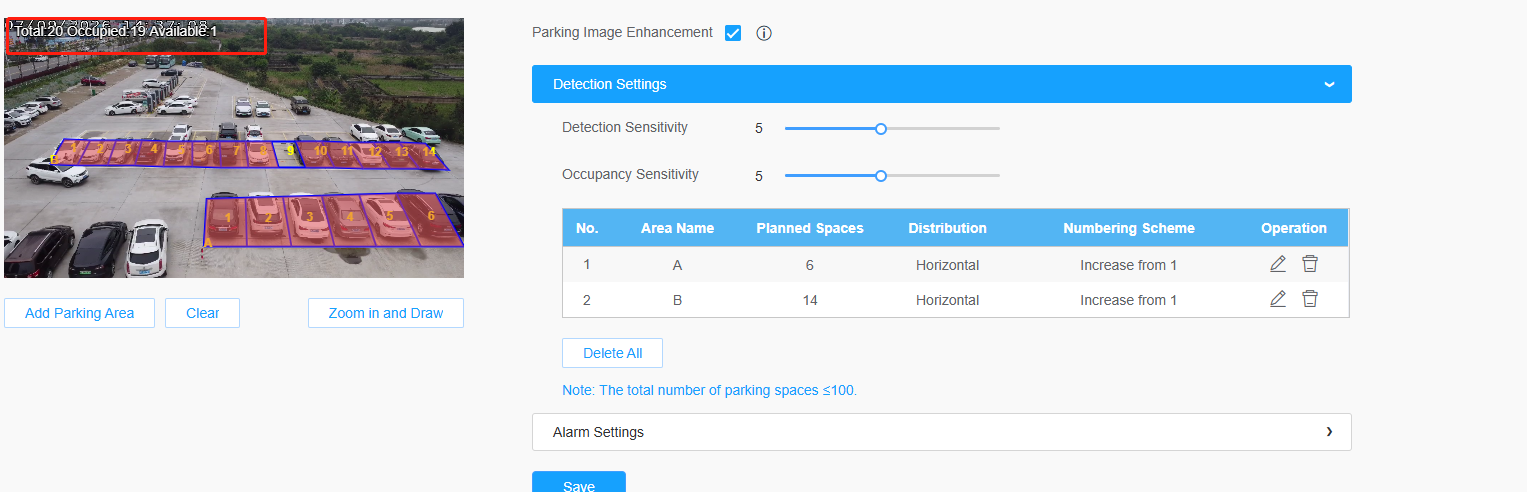The image size is (1527, 492).
Task: Adjust the Detection Sensitivity slider handle
Action: point(881,129)
